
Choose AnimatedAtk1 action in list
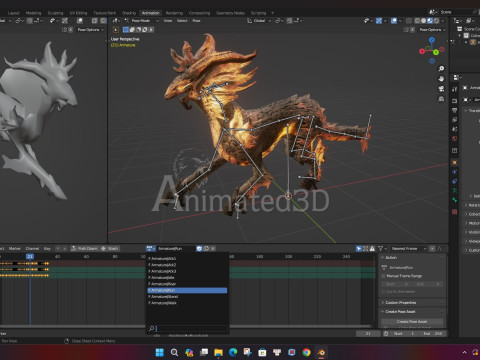187,258
